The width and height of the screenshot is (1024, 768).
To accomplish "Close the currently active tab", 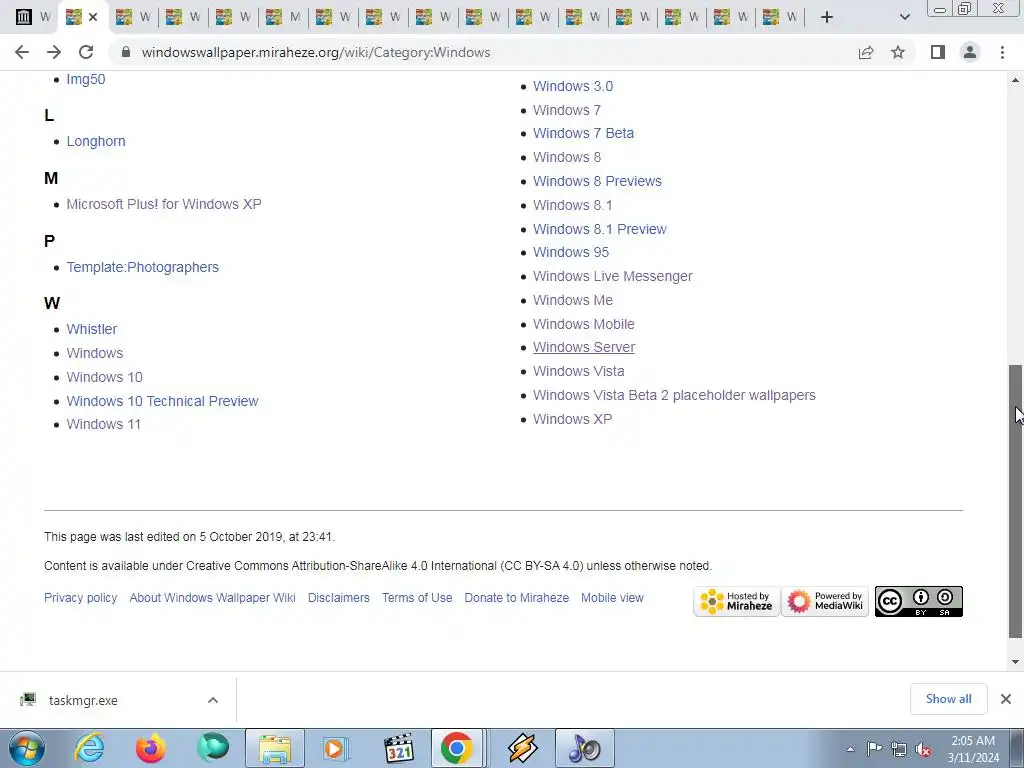I will (93, 17).
